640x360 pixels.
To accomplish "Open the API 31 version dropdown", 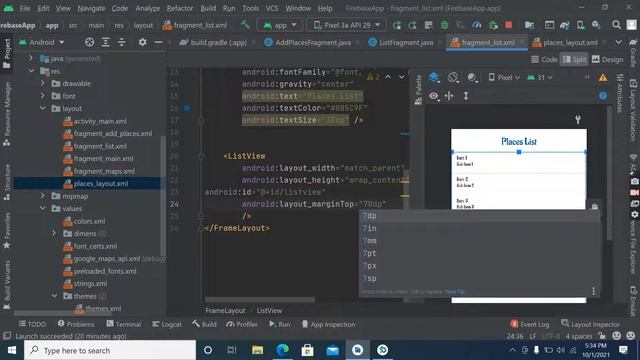I will (x=540, y=78).
